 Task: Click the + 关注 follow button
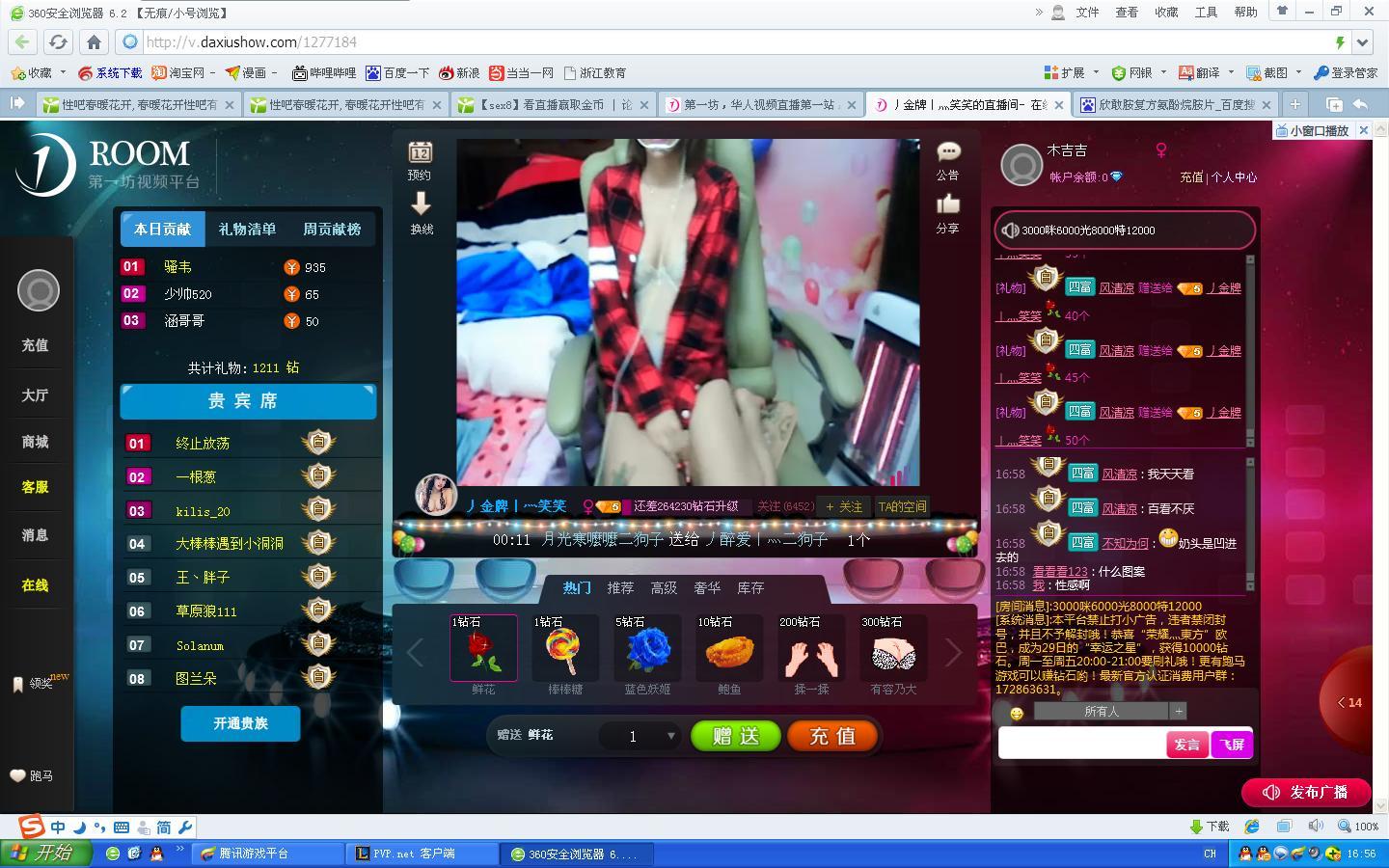pos(844,506)
